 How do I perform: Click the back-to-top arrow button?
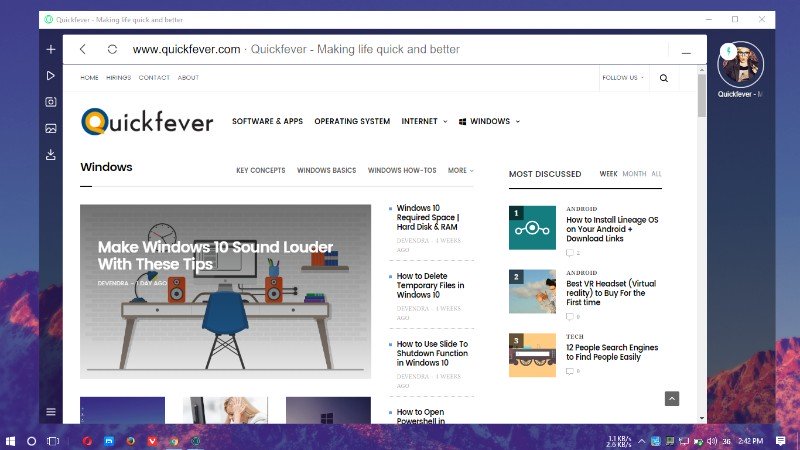click(x=672, y=398)
